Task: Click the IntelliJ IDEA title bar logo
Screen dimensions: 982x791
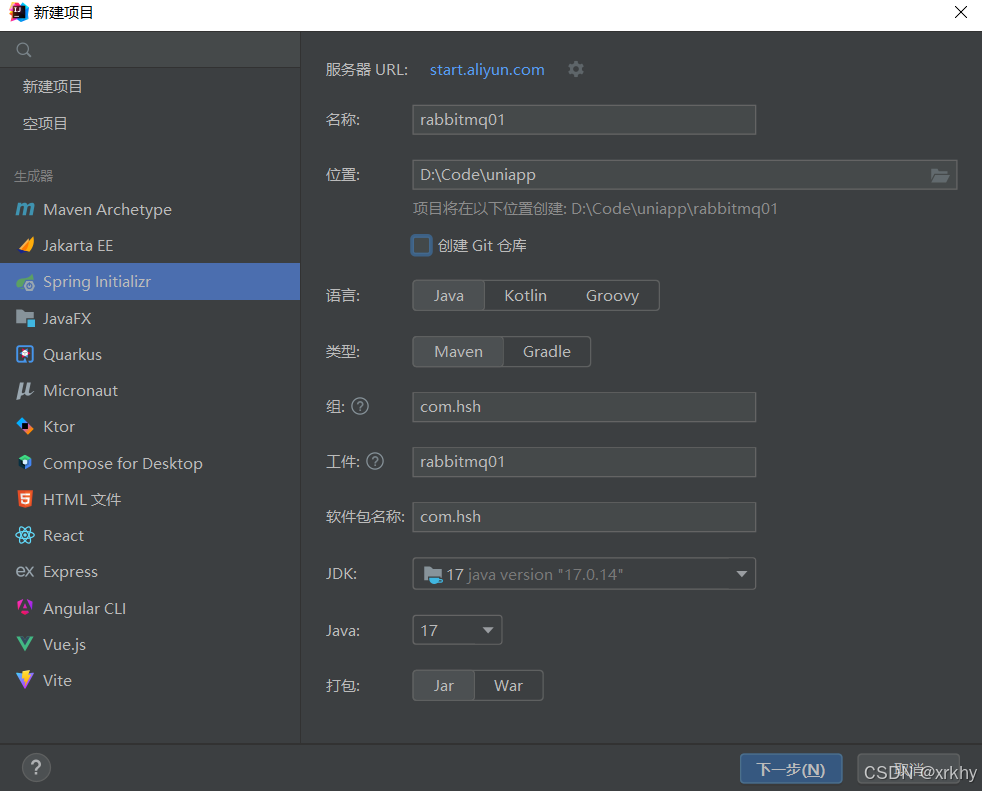Action: click(19, 12)
